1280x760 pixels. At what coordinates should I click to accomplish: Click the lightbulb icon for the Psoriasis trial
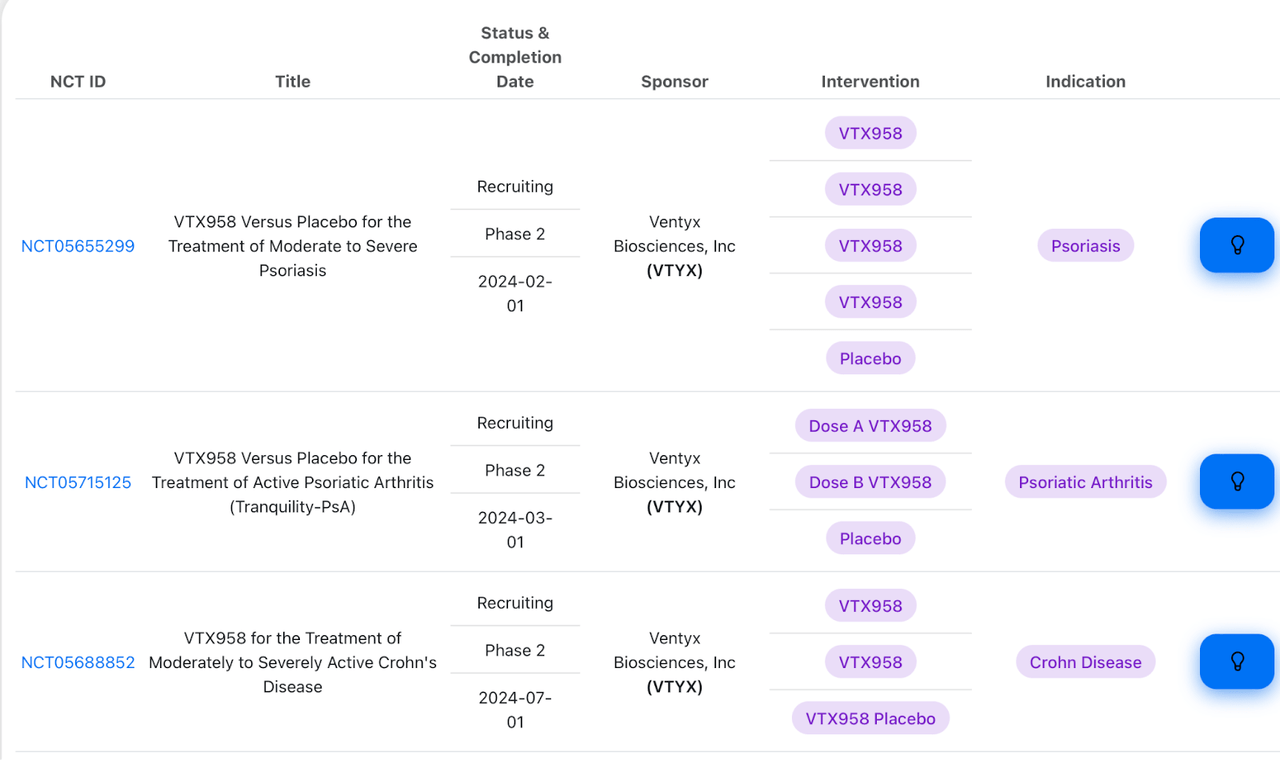point(1237,245)
